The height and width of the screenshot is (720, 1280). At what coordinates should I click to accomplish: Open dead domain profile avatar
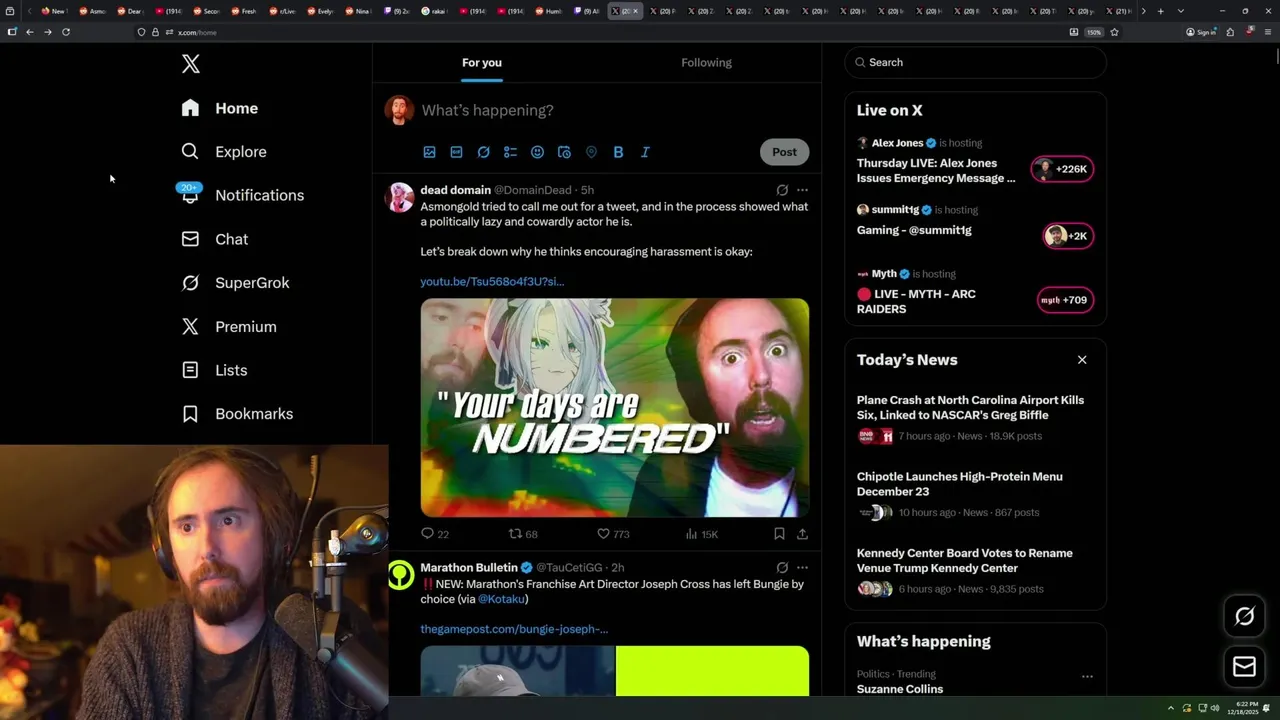[400, 197]
